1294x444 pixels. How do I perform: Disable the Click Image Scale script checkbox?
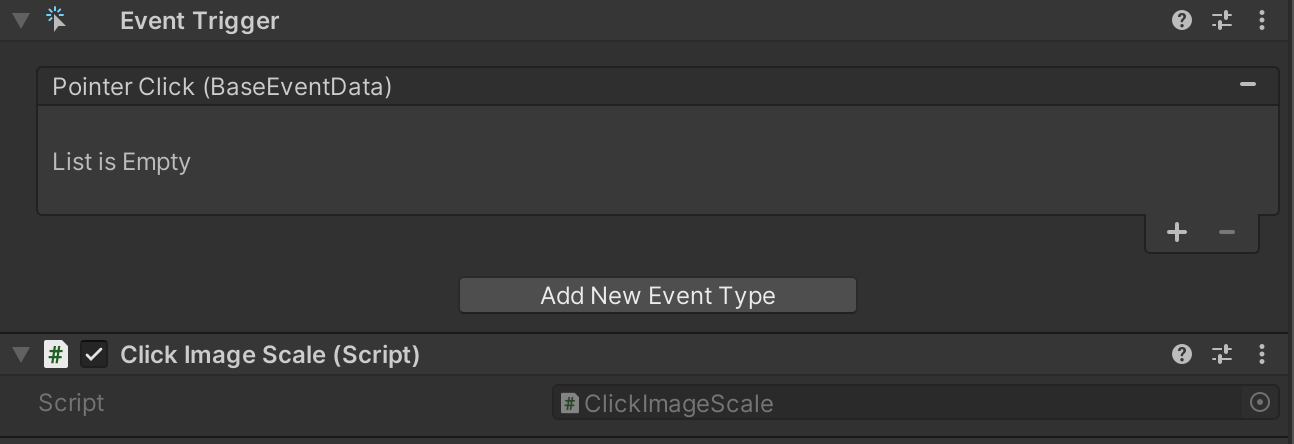coord(94,354)
